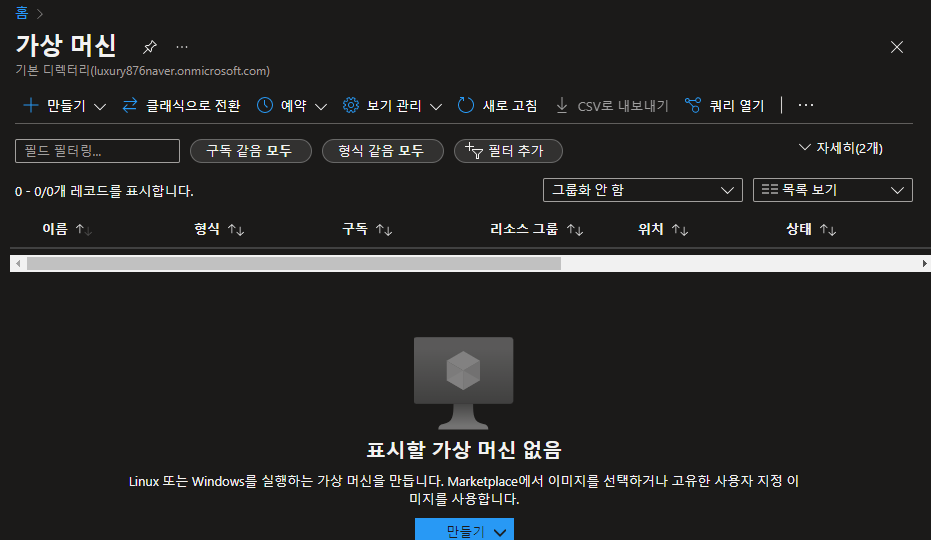Open the ellipsis menu beside the title
Screen dimensions: 931x540
[x=182, y=46]
